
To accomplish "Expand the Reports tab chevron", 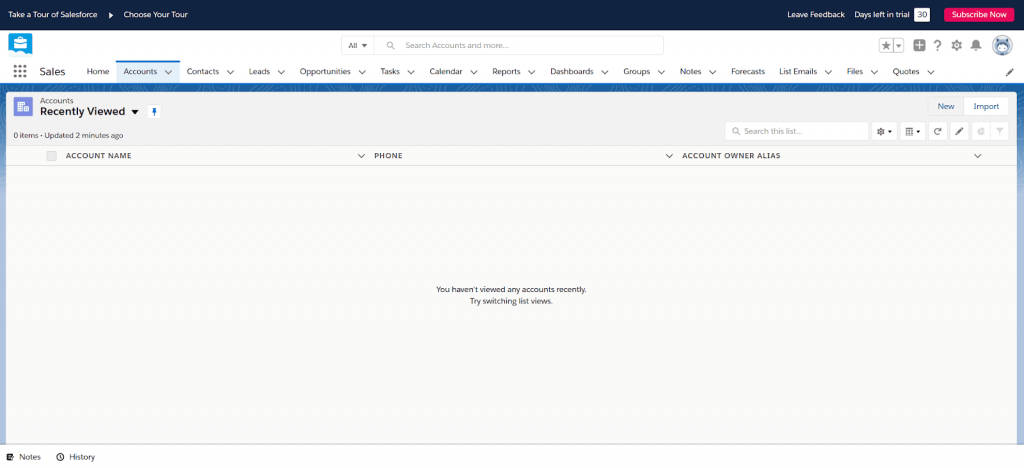I will pos(532,72).
